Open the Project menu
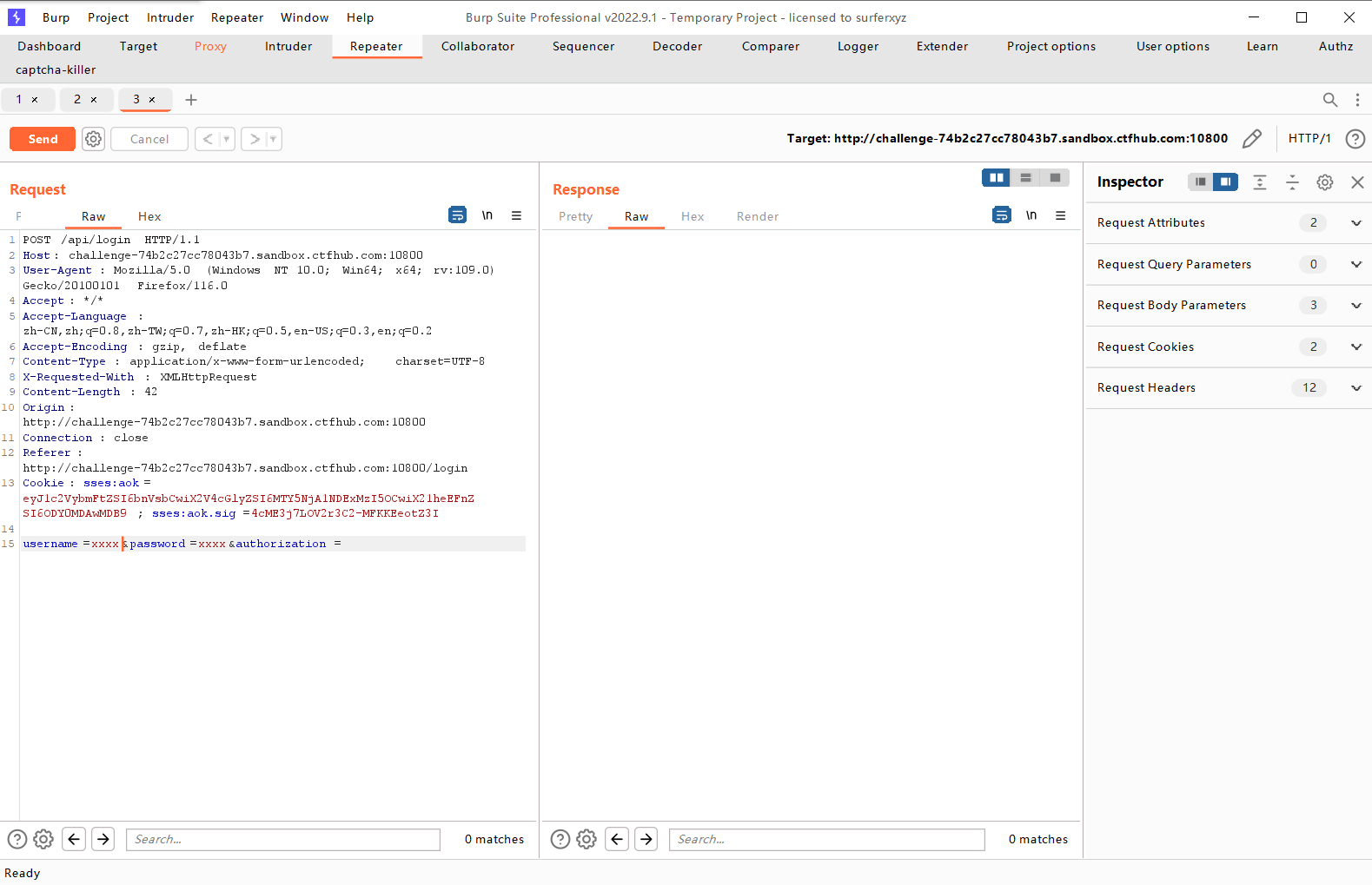Image resolution: width=1372 pixels, height=885 pixels. tap(109, 17)
